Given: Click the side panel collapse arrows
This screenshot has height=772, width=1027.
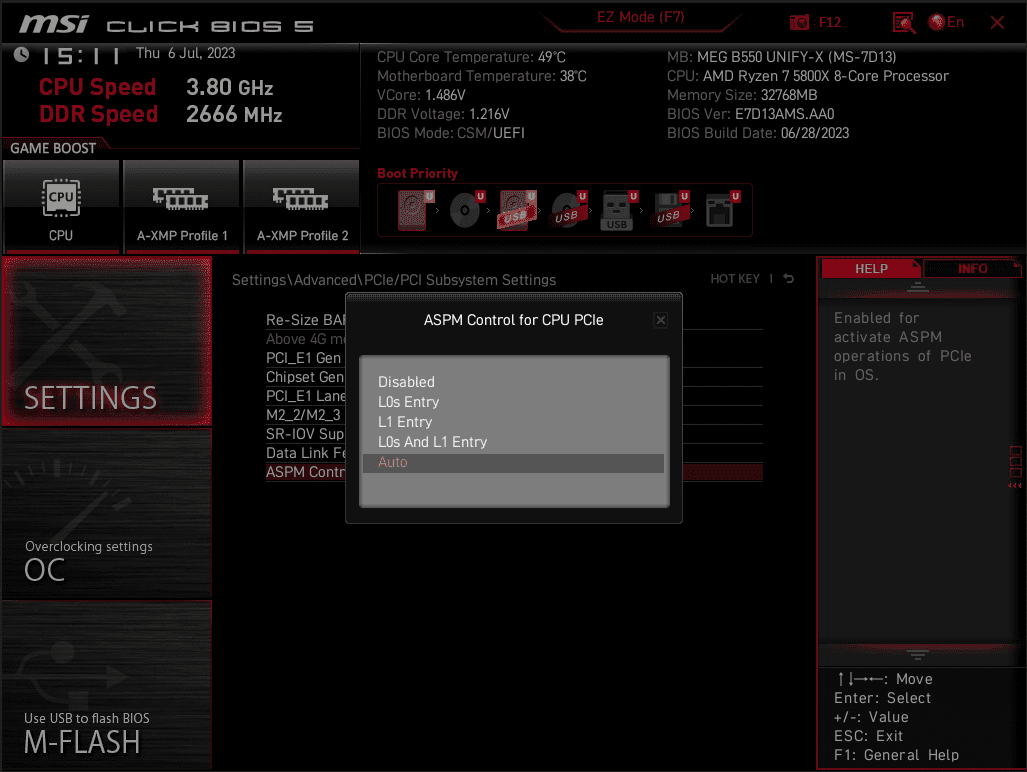Looking at the screenshot, I should 1015,485.
